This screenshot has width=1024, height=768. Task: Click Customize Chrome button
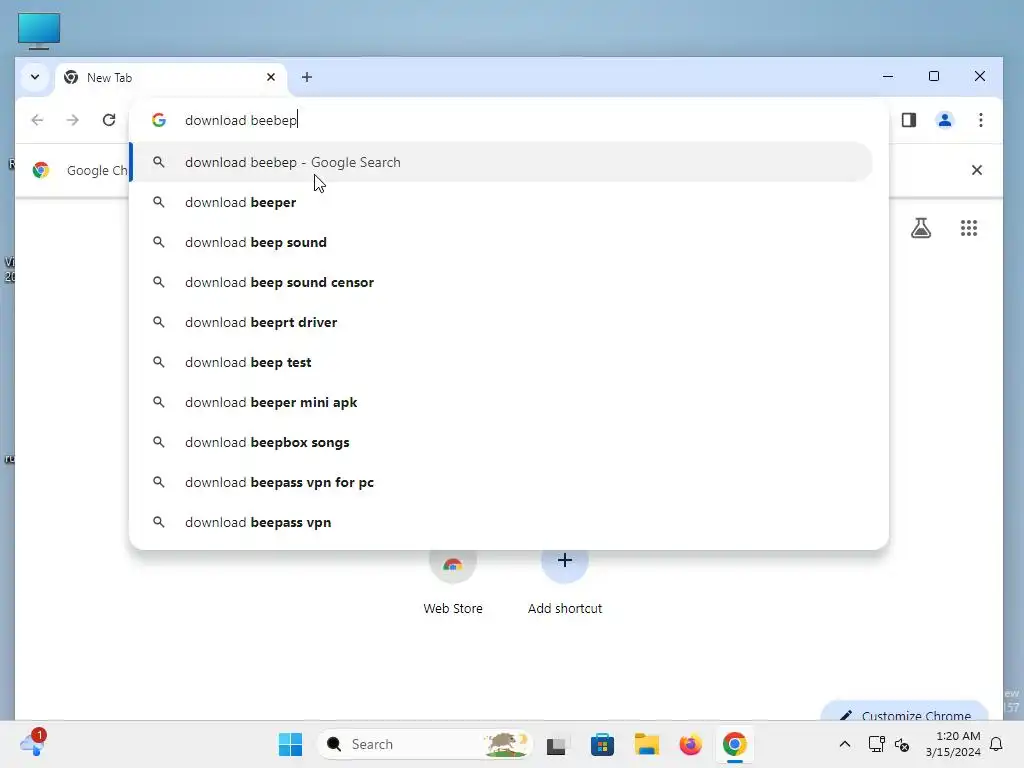point(905,712)
